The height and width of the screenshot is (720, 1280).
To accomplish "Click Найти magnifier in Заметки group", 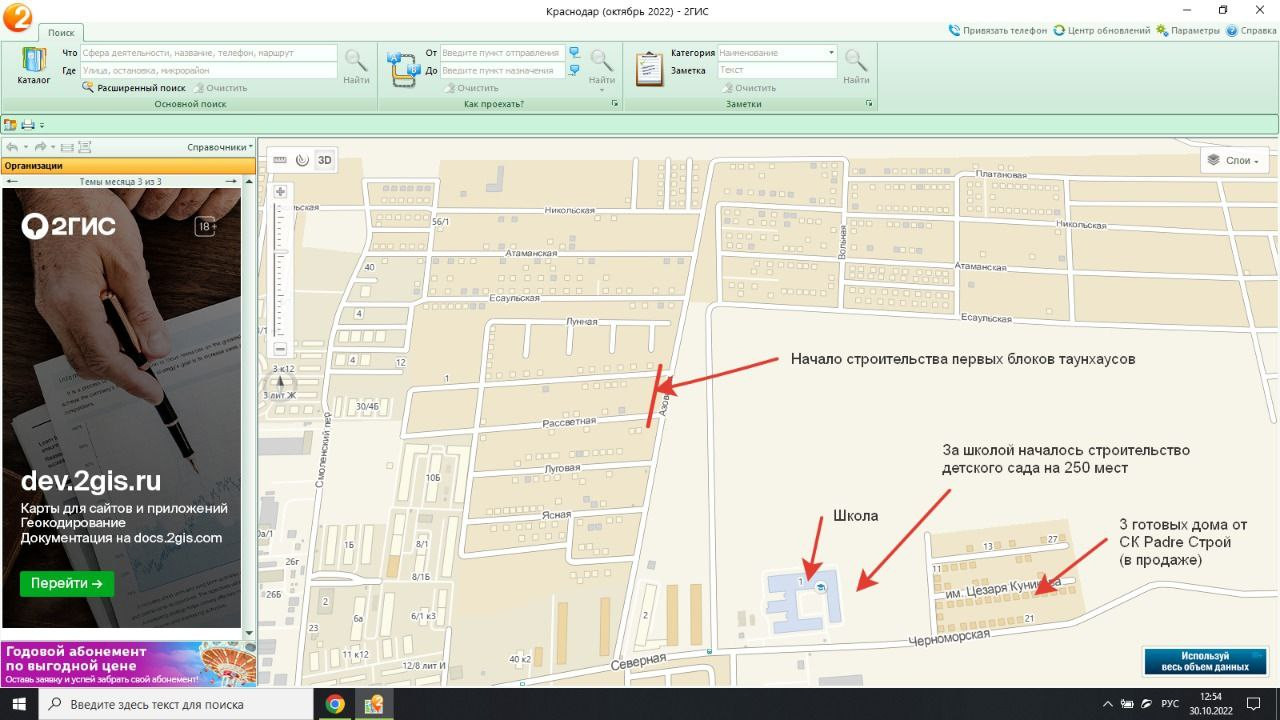I will 856,66.
